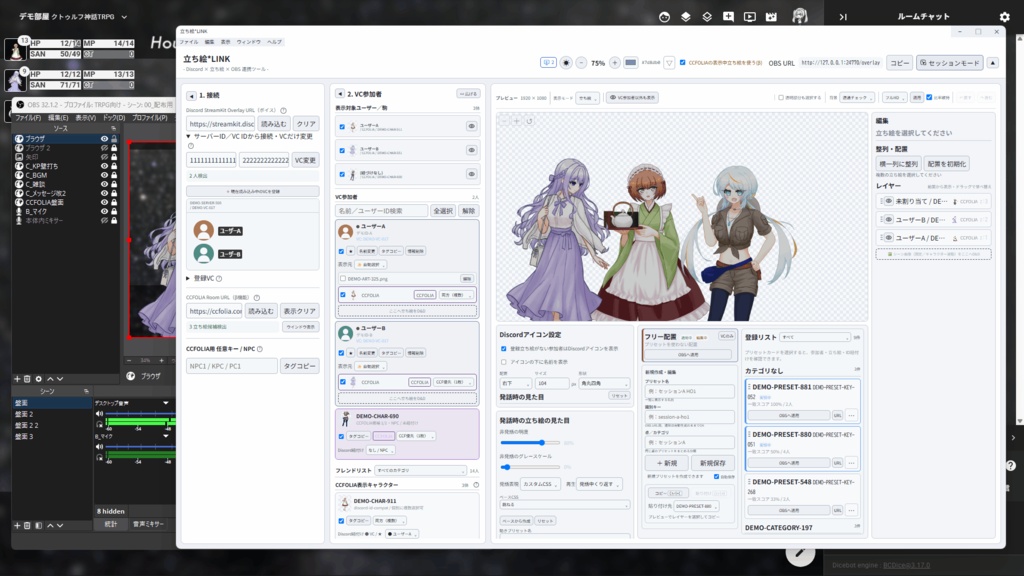This screenshot has height=576, width=1024.
Task: Open the CCFOLIA layers icon in top bar
Action: [686, 17]
